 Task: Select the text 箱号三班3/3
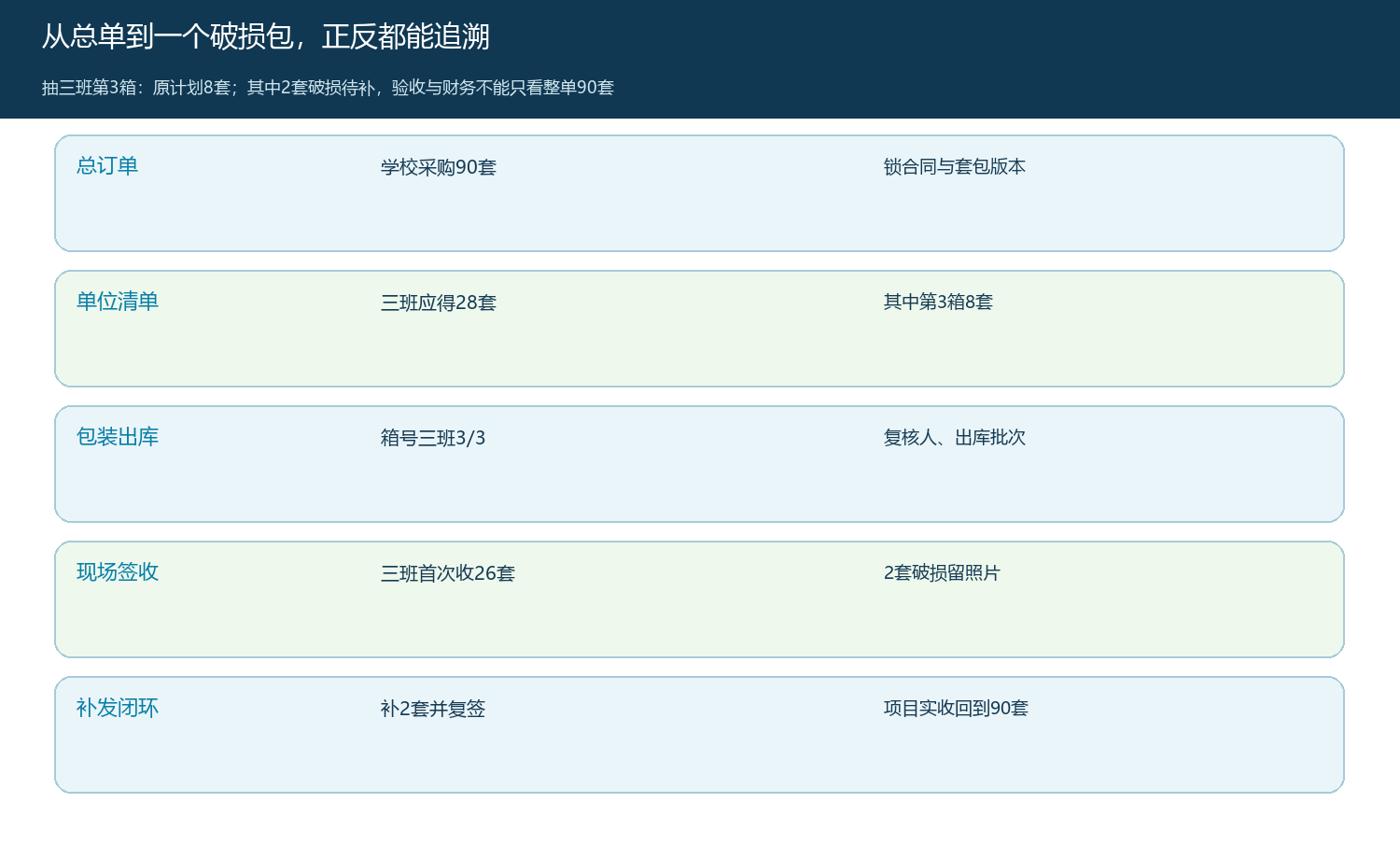click(x=433, y=438)
